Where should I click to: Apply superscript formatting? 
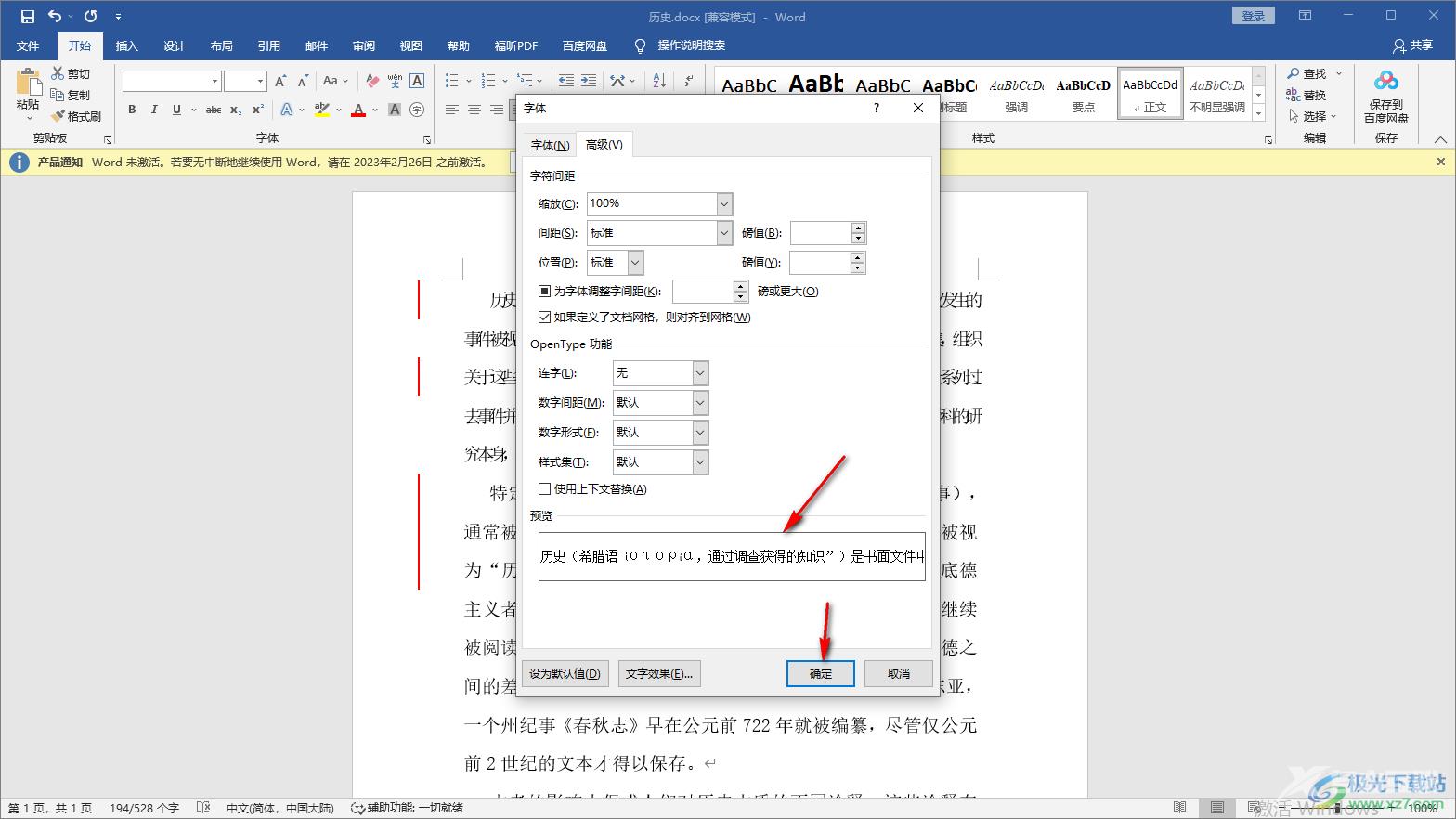tap(258, 110)
